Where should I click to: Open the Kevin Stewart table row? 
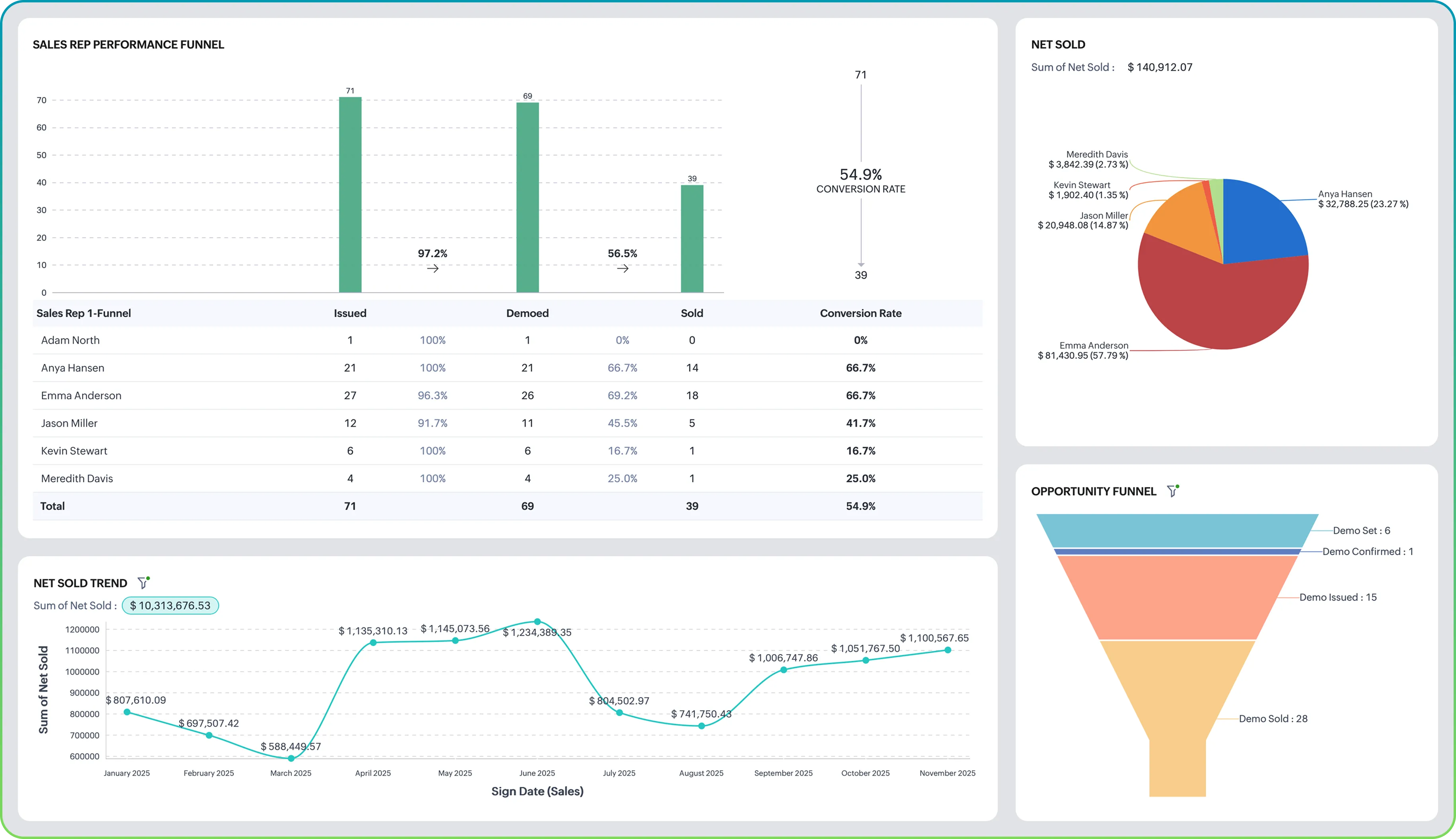(x=74, y=451)
